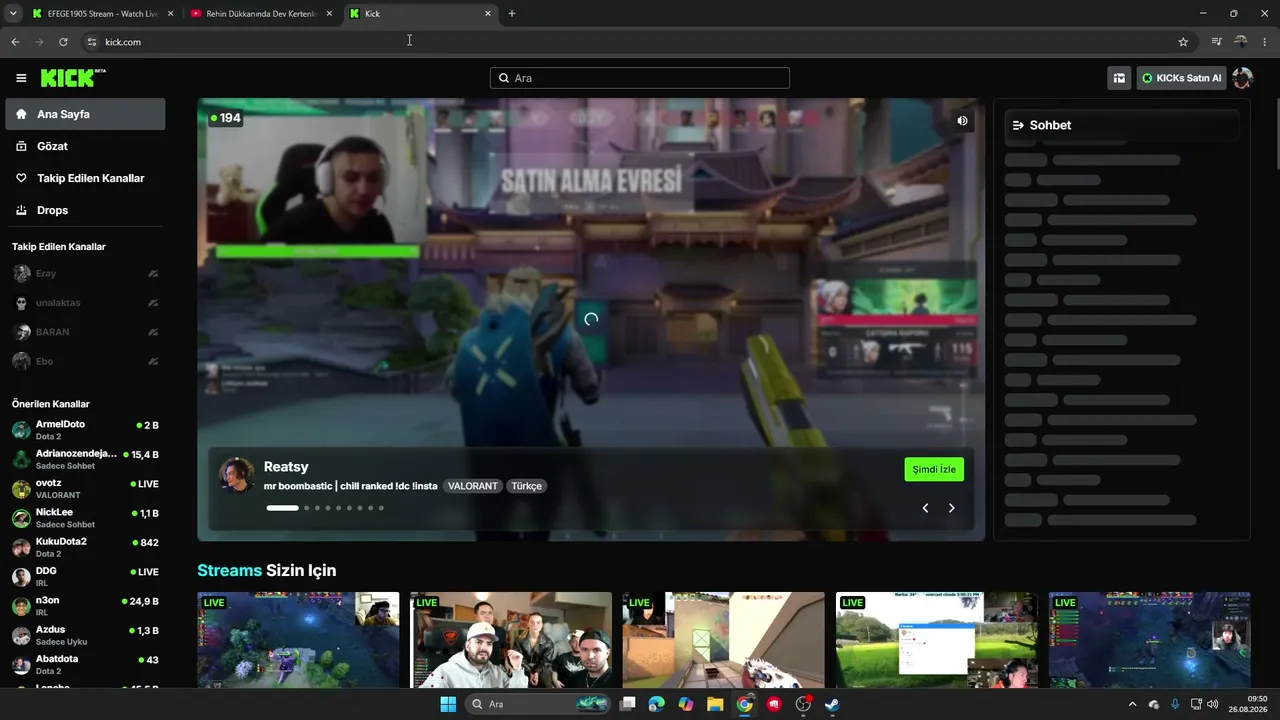Open followed channel Ebo
Viewport: 1280px width, 720px height.
85,361
